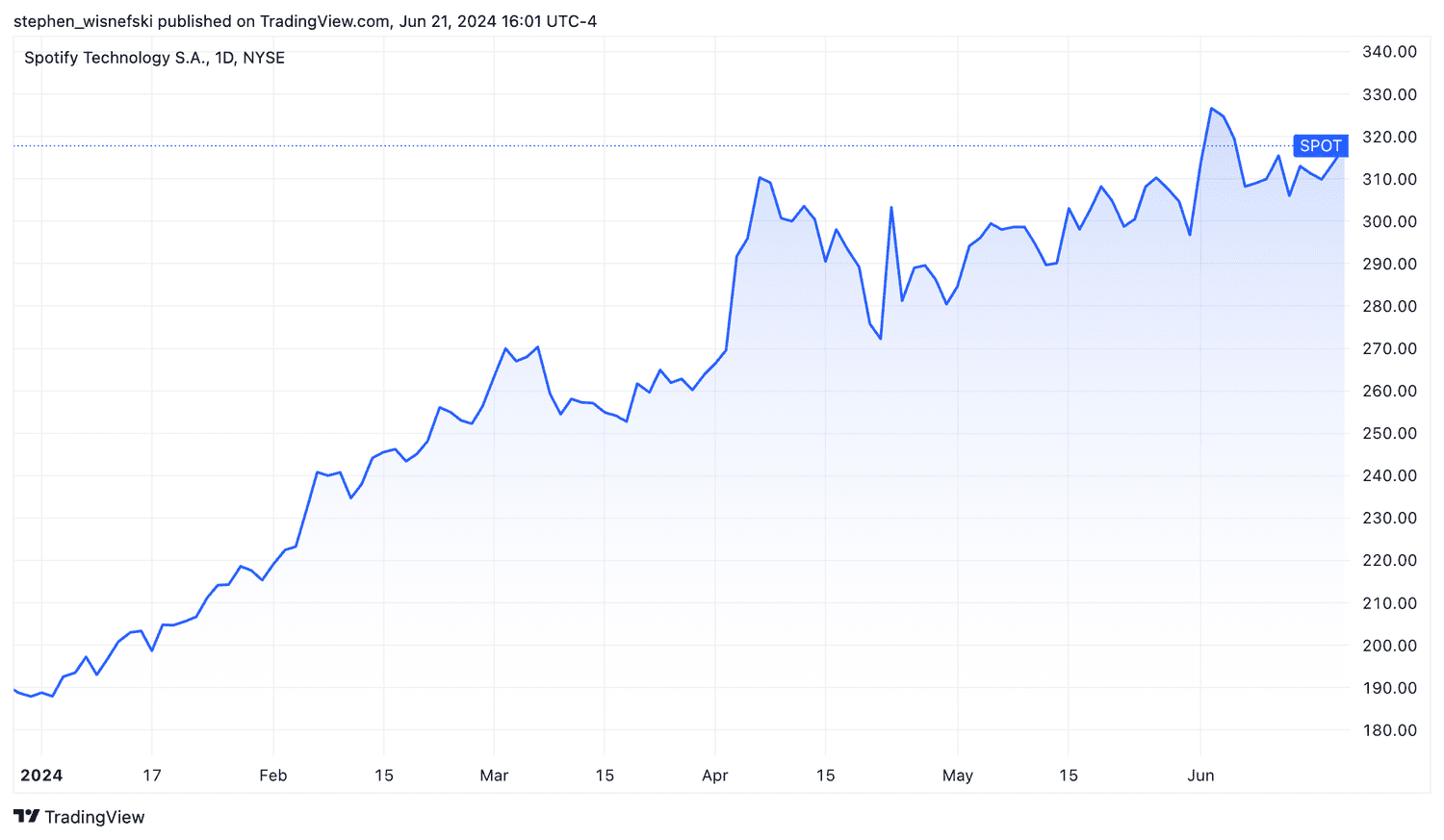The image size is (1444, 840).
Task: Click the Feb date axis label
Action: coord(273,776)
